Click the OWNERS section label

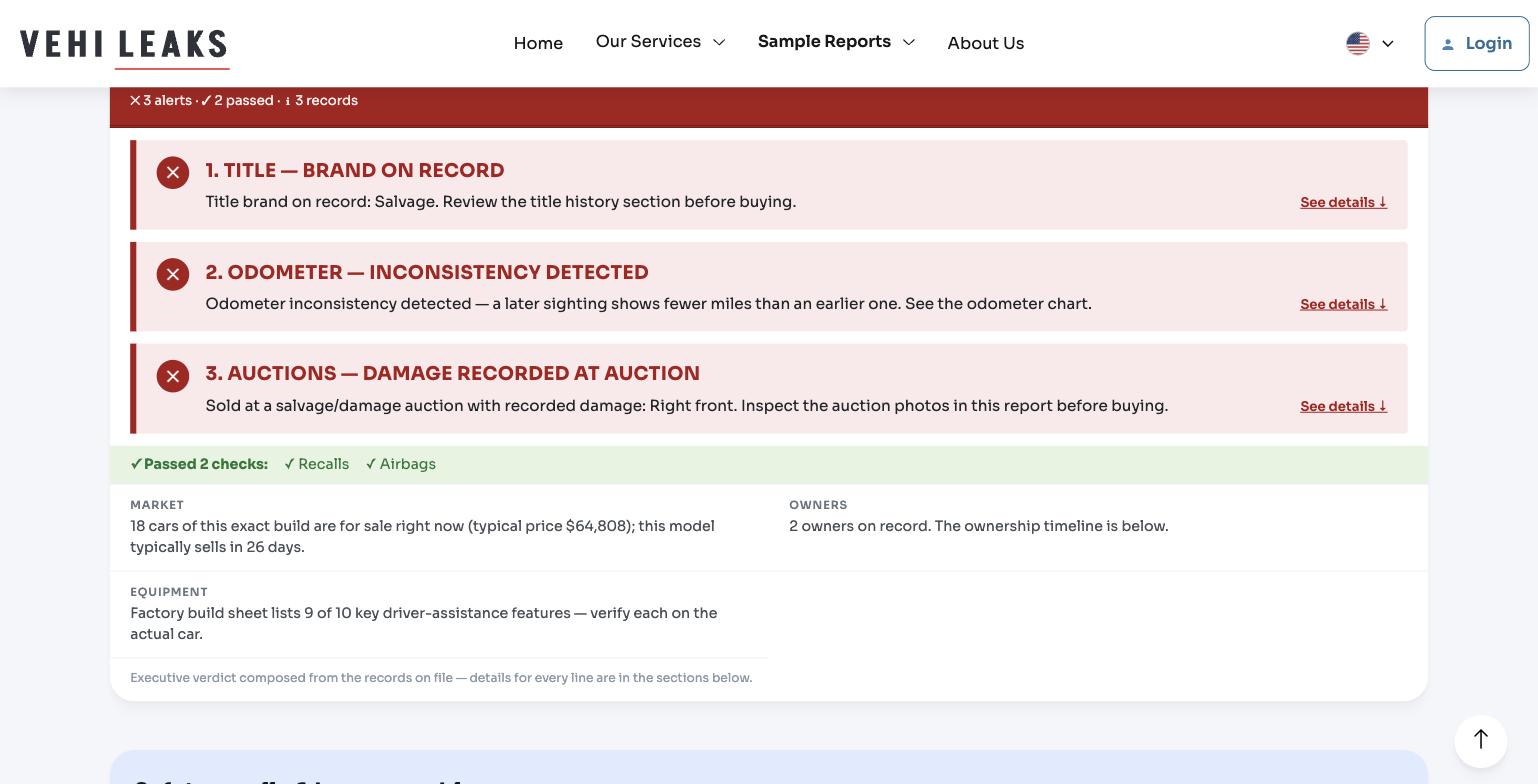tap(818, 505)
